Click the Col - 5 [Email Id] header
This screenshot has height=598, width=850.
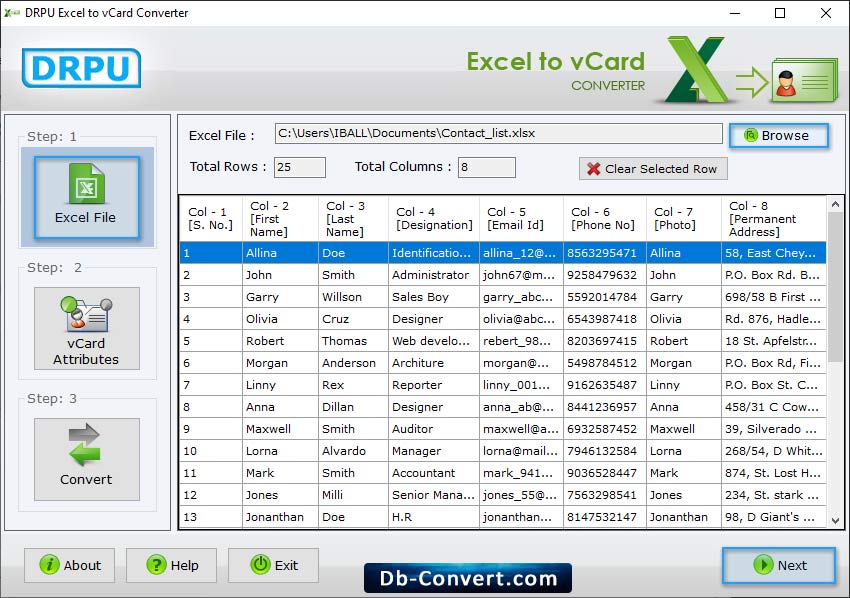coord(521,218)
